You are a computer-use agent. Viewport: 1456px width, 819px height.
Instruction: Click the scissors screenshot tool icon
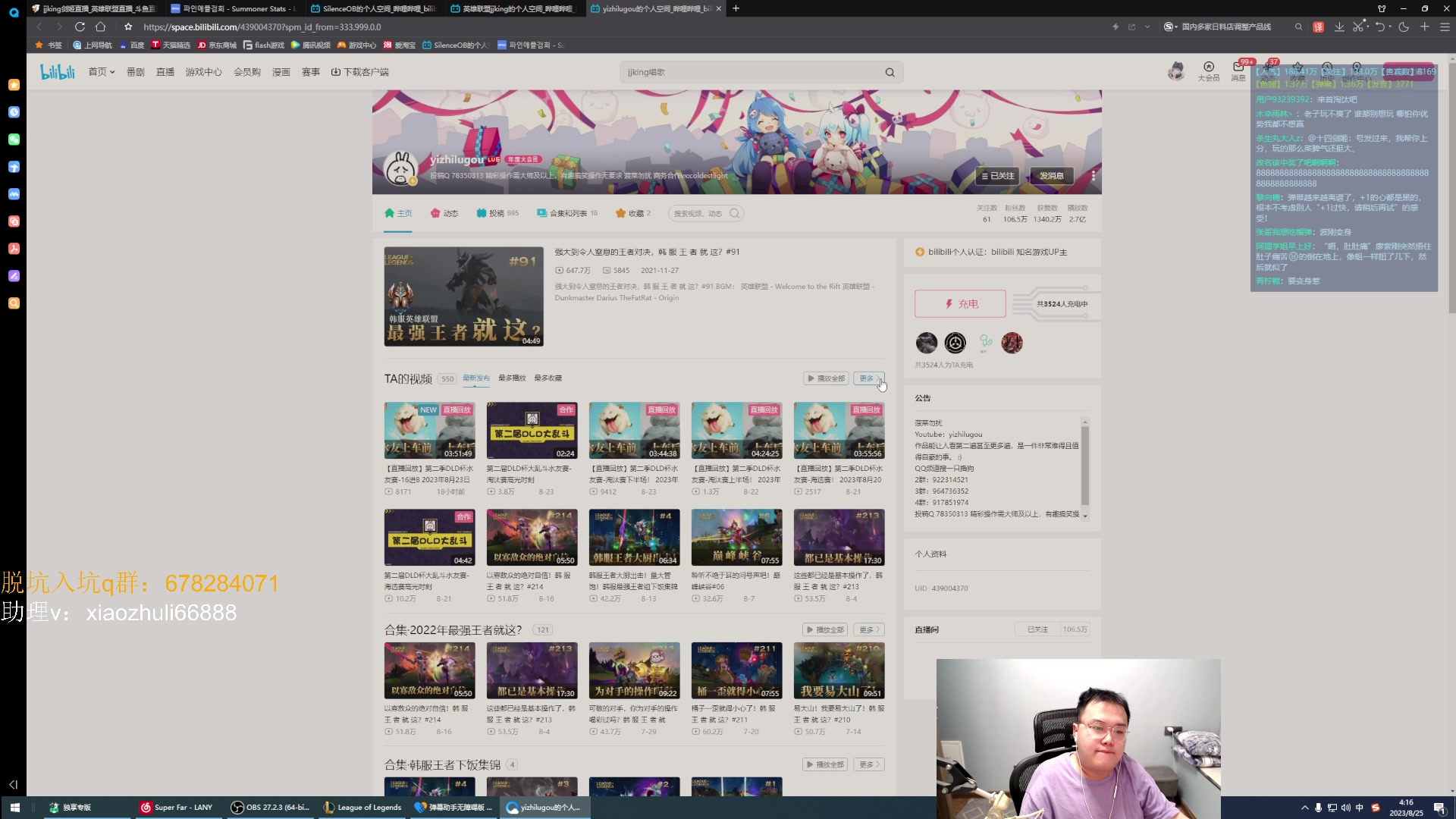(x=1357, y=27)
